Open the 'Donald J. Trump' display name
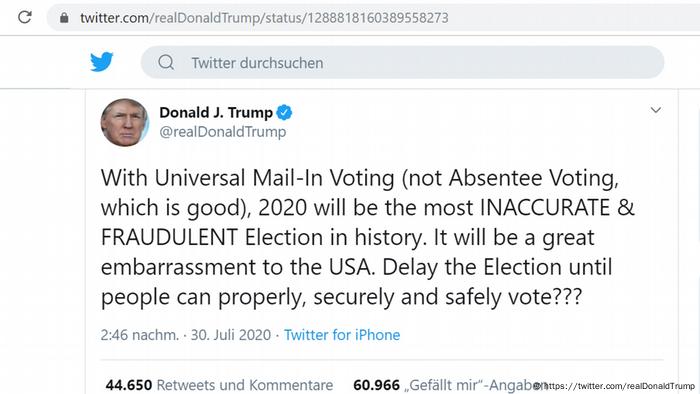Screen dimensions: 700x394 216,112
